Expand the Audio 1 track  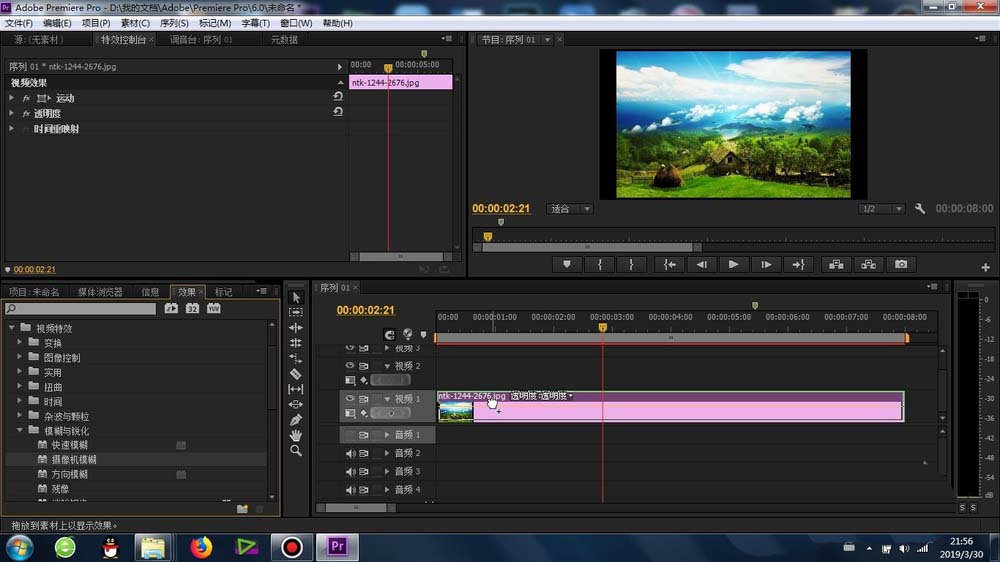click(386, 435)
